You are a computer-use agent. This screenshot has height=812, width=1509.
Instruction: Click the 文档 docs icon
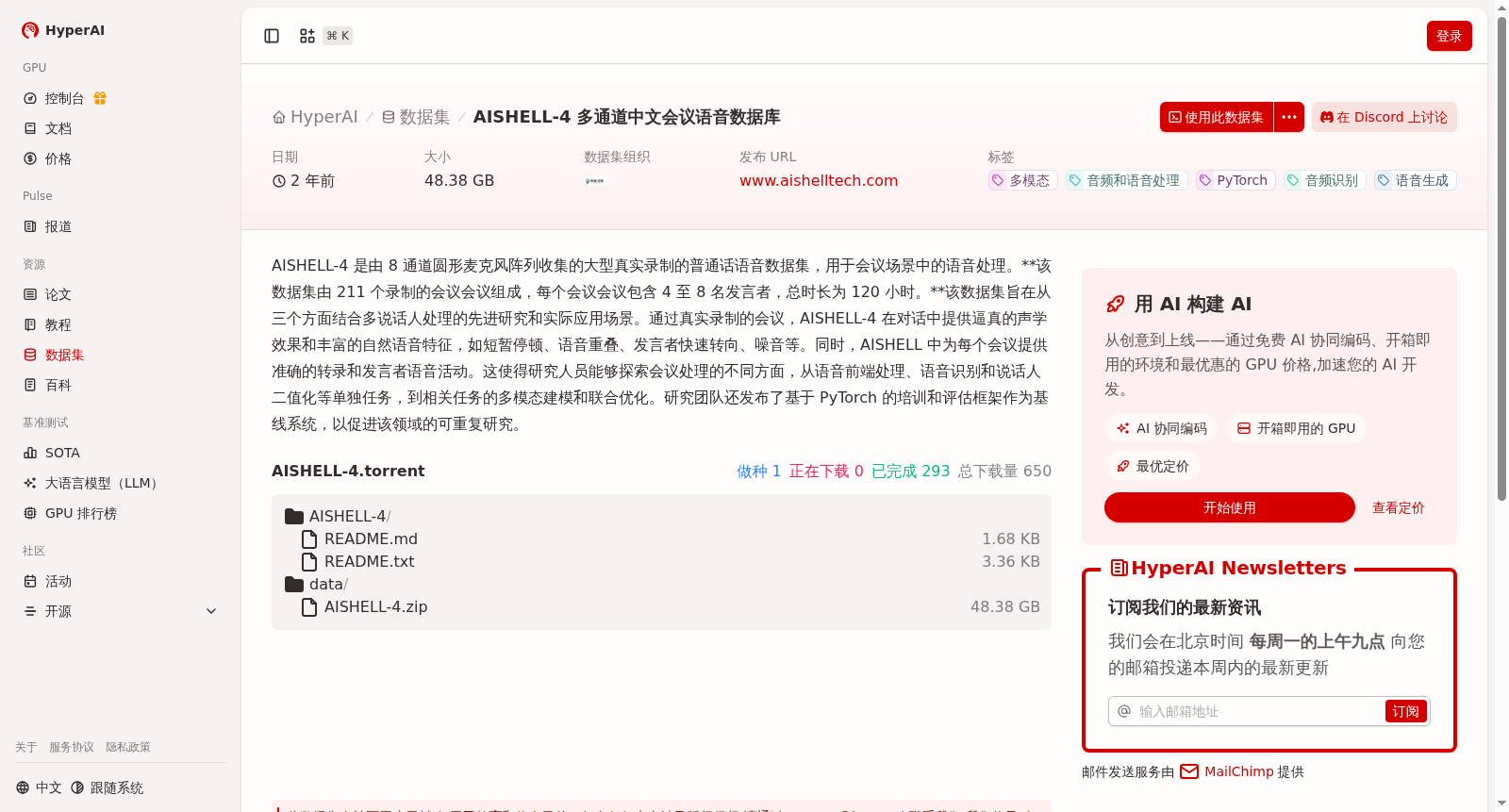tap(30, 128)
